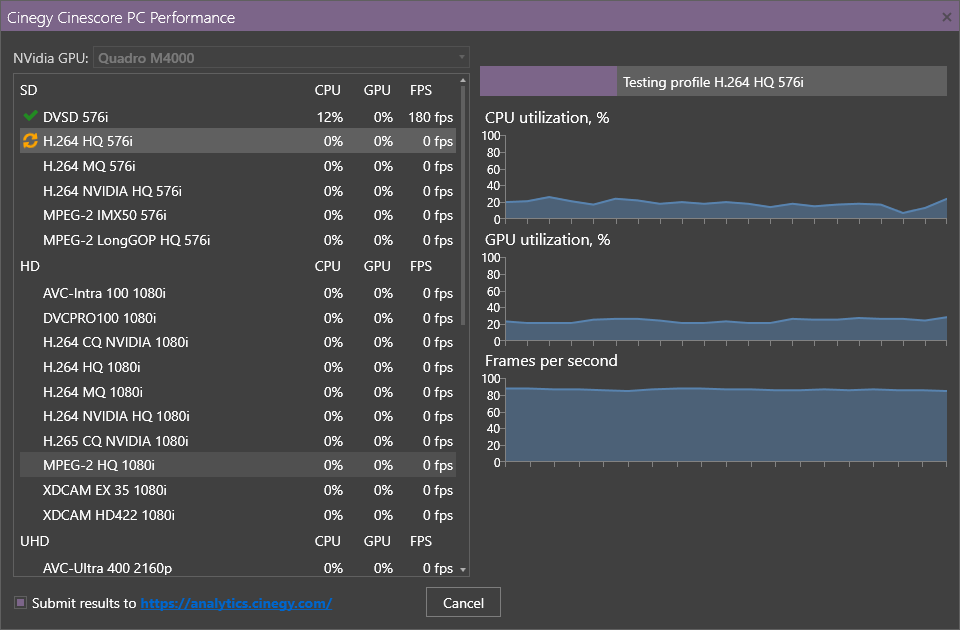Click the 180 fps value for DVSD 576i
Viewport: 960px width, 630px height.
point(430,117)
